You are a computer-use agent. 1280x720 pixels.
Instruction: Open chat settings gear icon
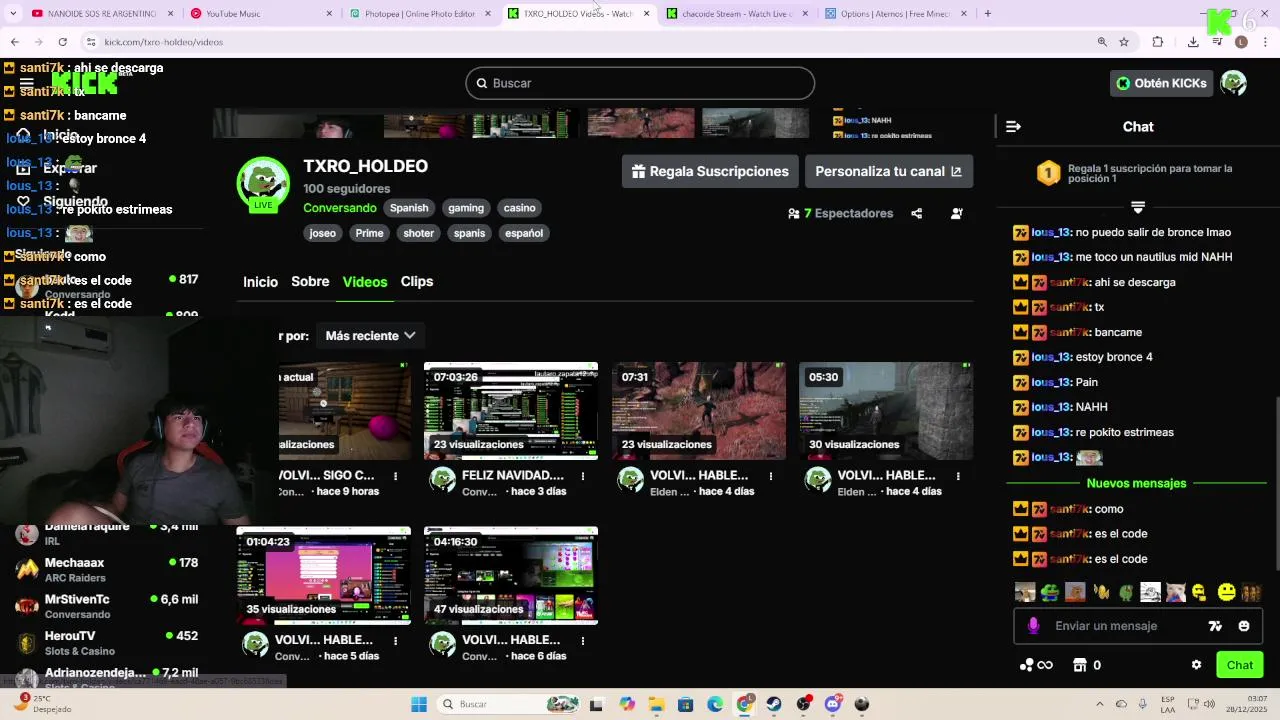point(1196,665)
